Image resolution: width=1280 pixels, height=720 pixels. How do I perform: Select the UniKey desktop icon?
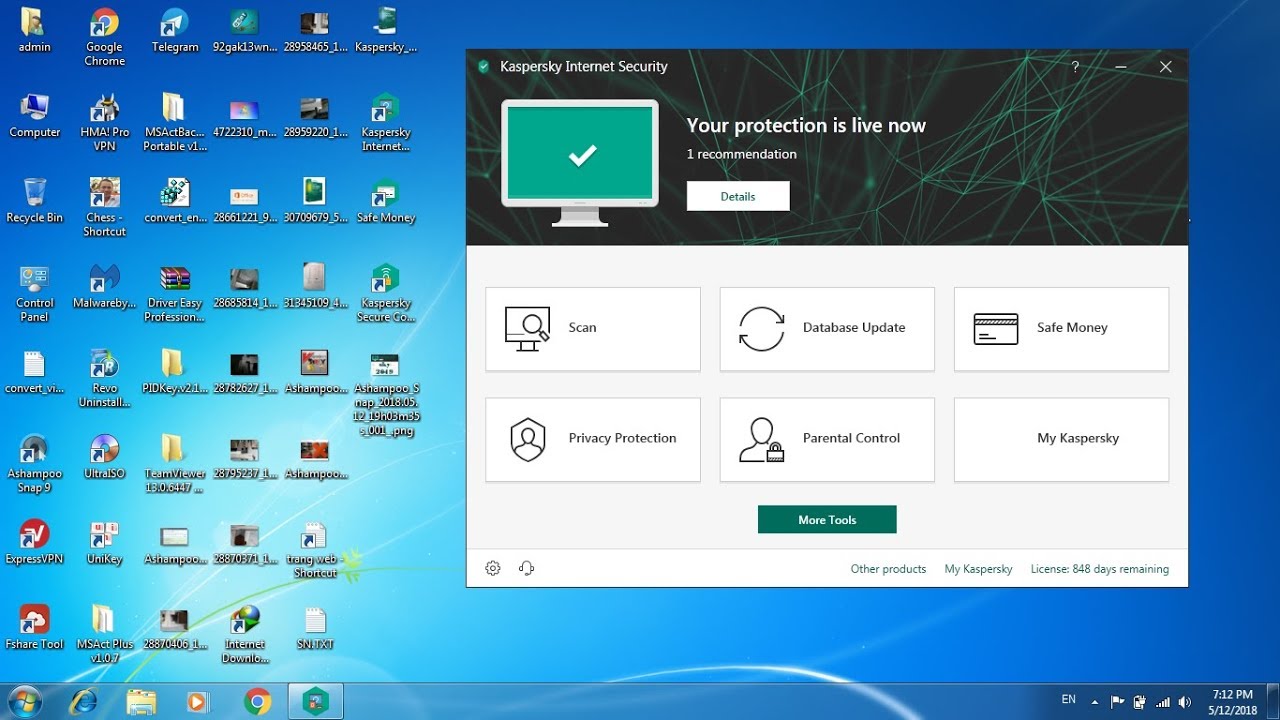click(x=104, y=542)
